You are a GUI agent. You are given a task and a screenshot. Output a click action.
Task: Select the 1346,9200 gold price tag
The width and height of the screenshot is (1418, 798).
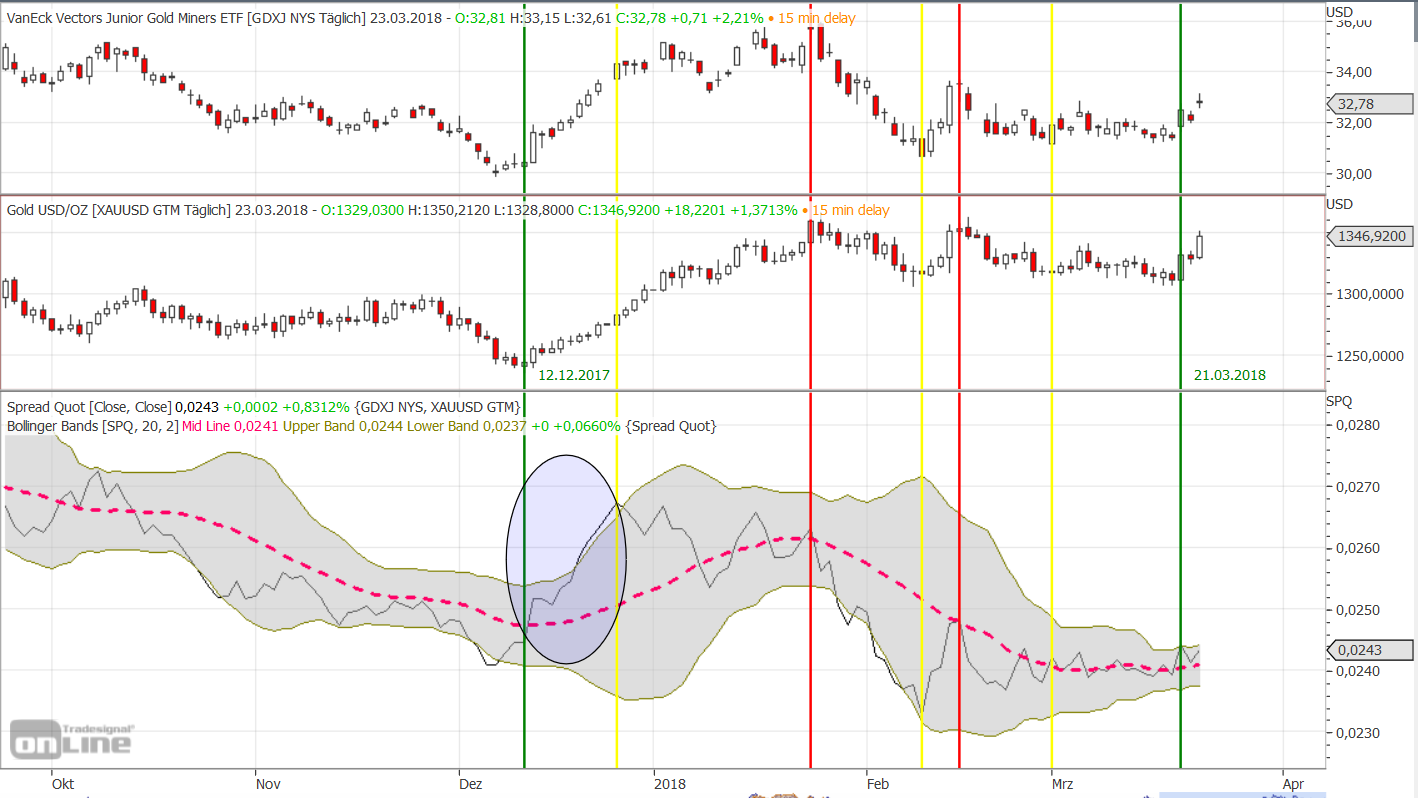click(1370, 237)
